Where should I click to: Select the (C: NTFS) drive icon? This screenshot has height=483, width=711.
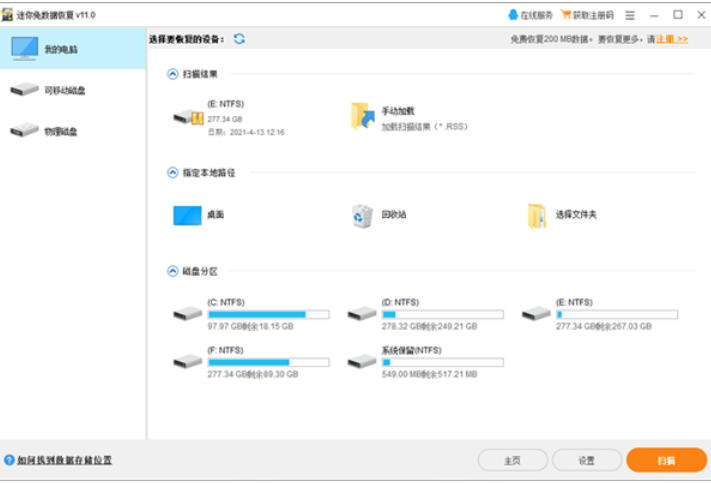tap(187, 313)
